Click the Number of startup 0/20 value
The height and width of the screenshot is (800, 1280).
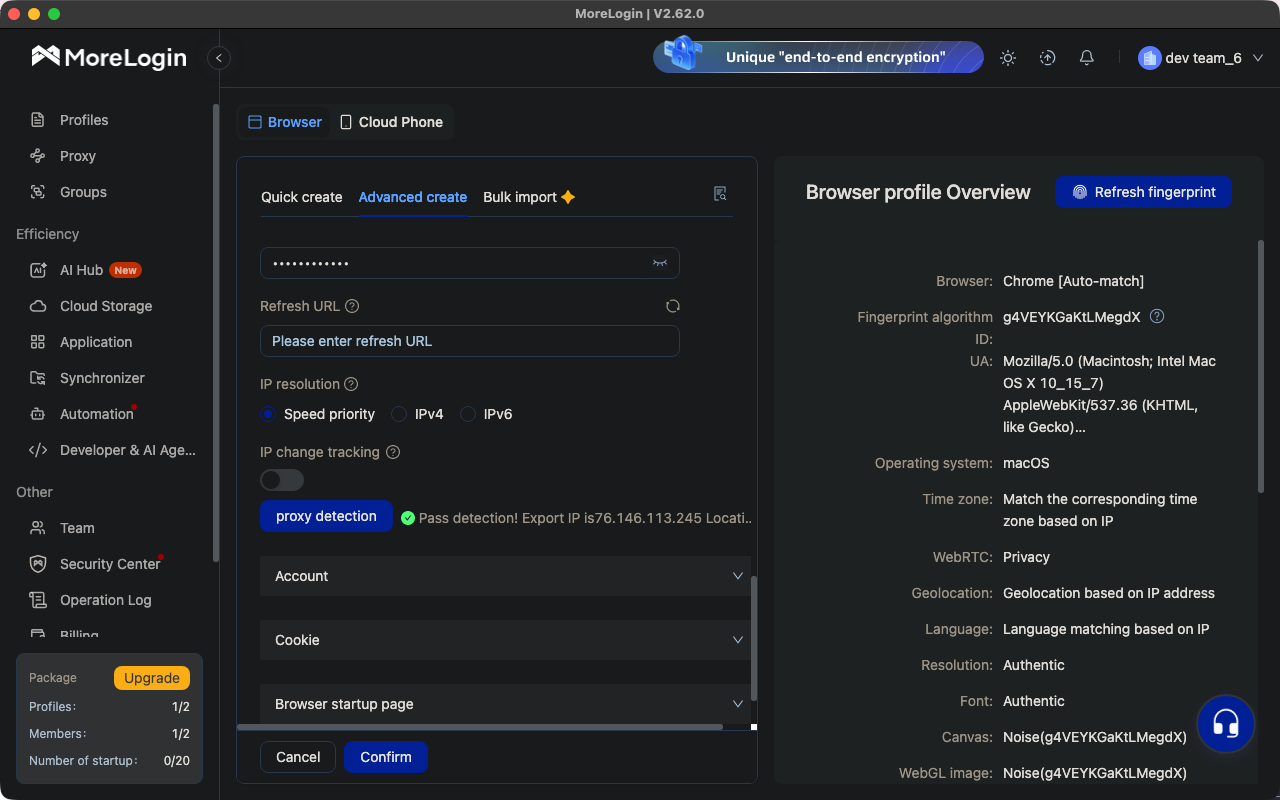[x=176, y=761]
